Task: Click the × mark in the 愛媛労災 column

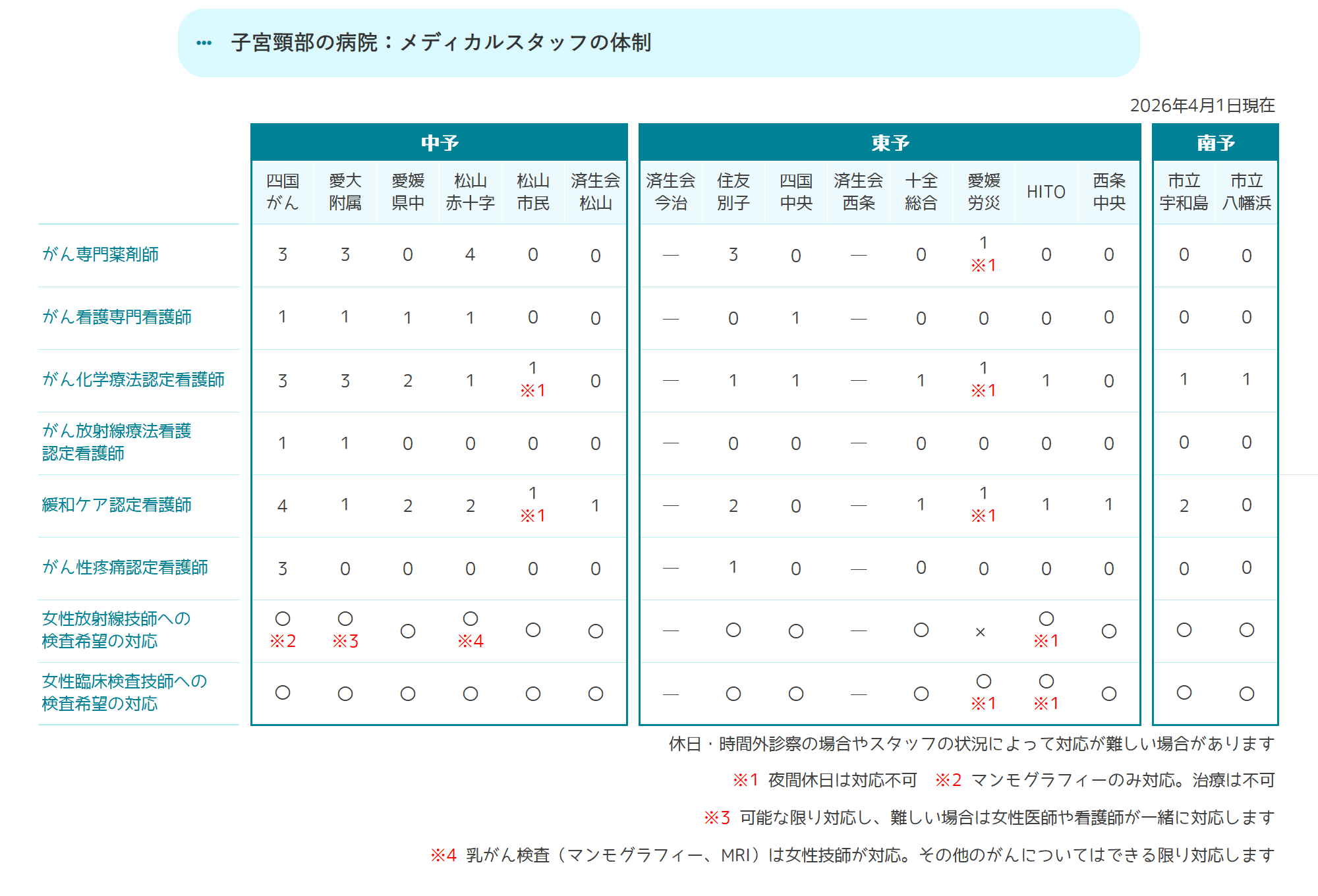Action: pos(981,632)
